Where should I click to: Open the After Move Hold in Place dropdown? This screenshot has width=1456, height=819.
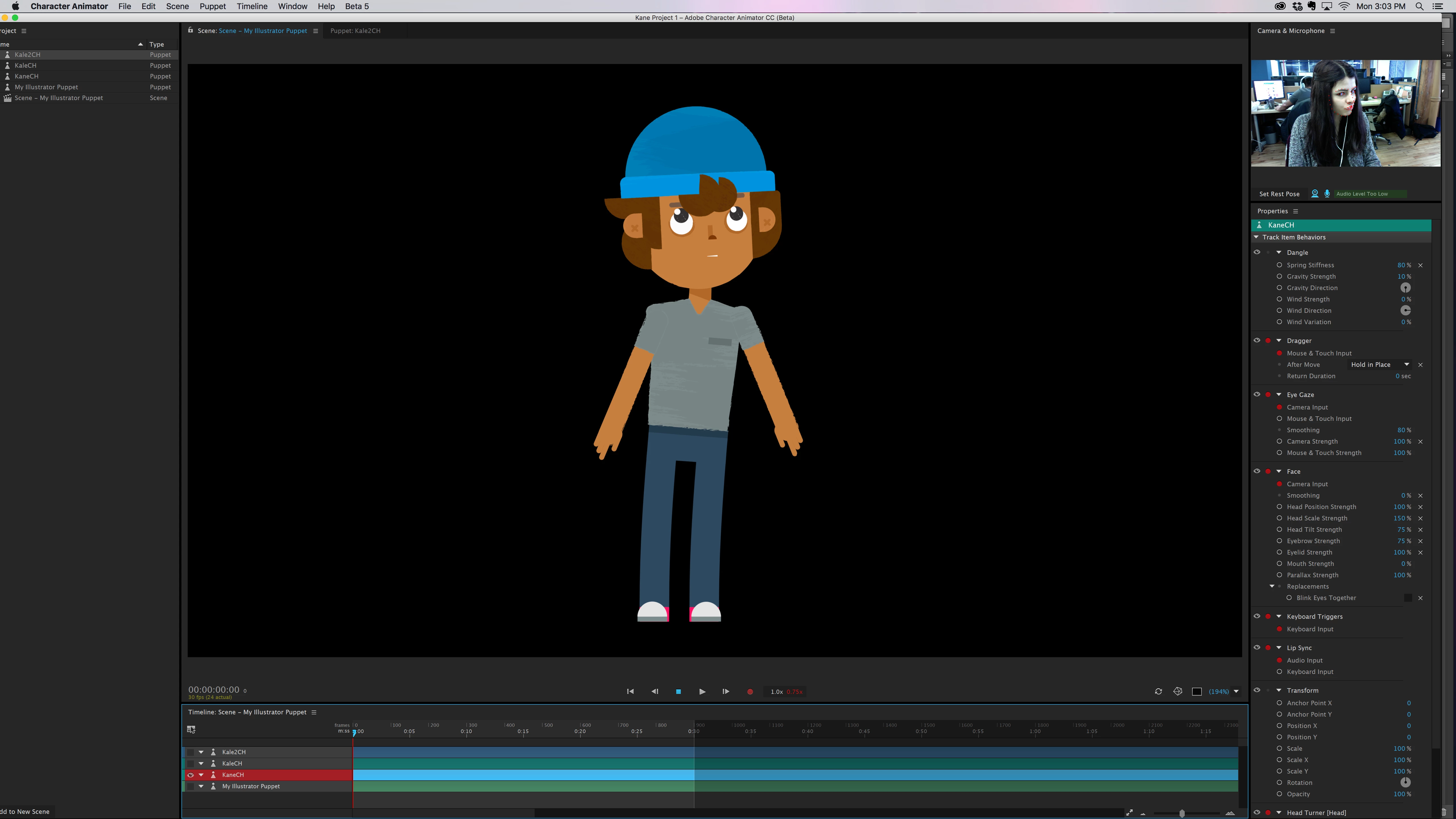(1379, 365)
